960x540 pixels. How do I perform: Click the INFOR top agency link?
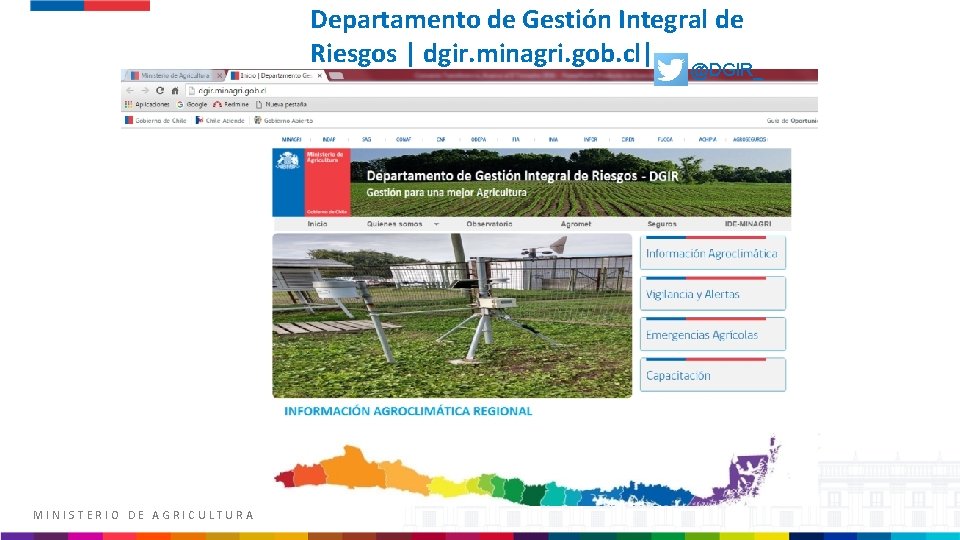coord(590,140)
